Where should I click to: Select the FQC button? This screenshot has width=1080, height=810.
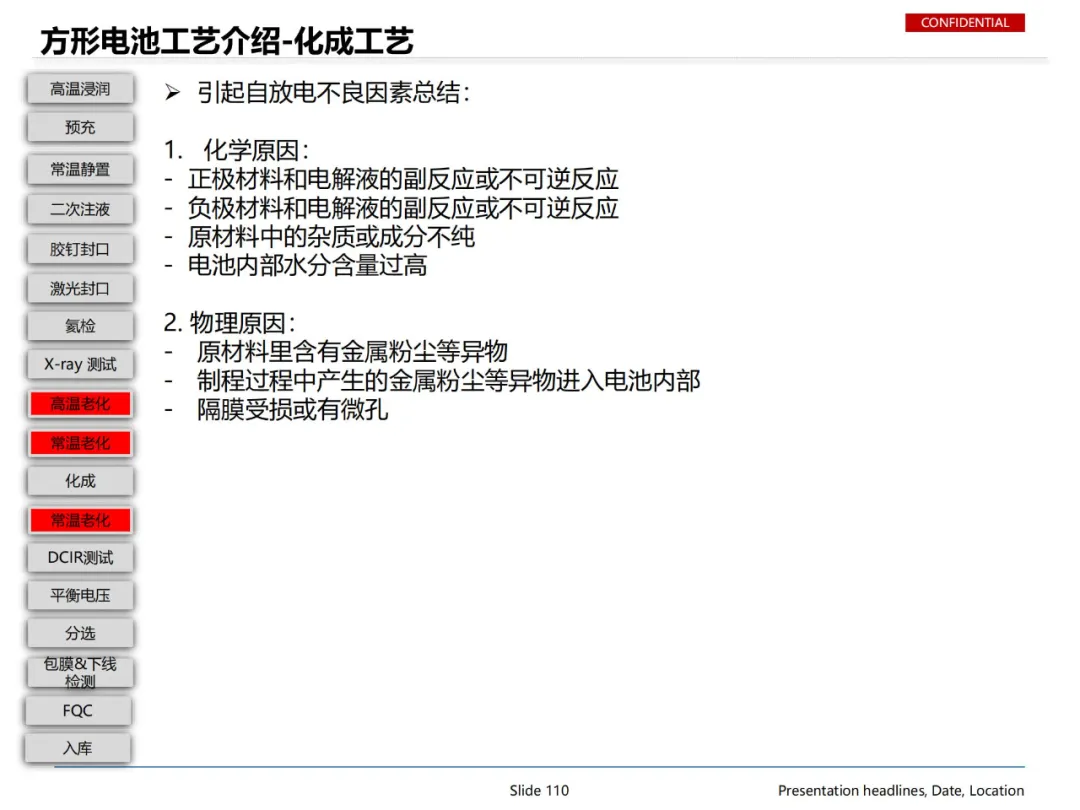click(x=77, y=711)
